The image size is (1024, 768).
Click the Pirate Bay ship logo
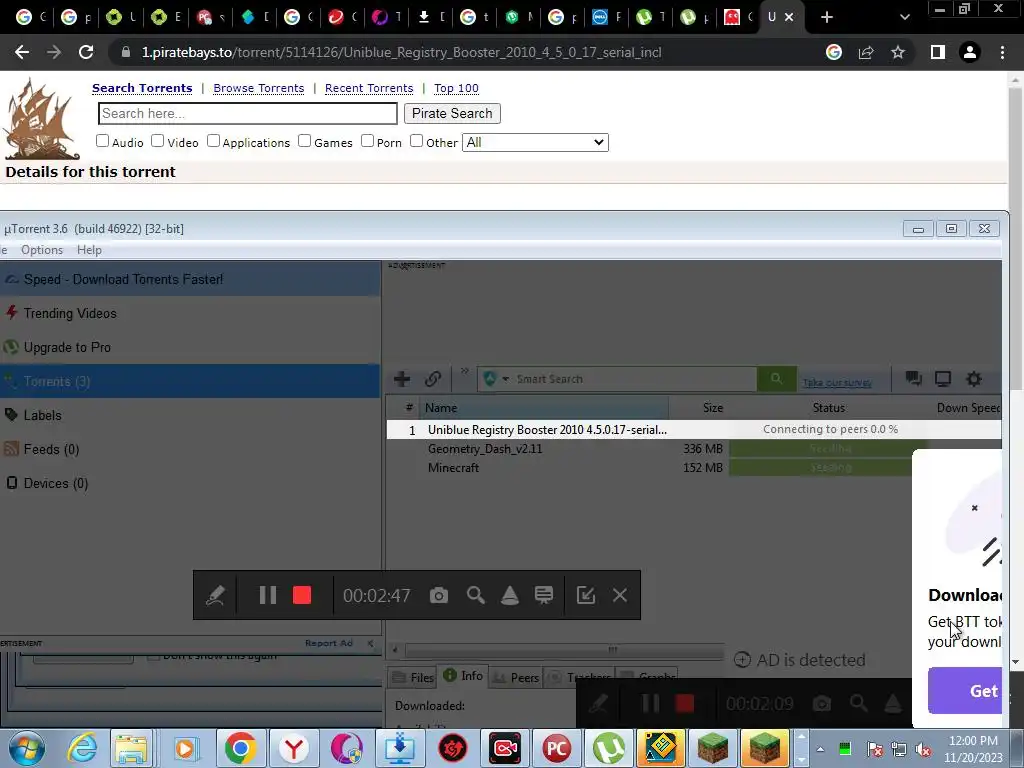tap(41, 118)
